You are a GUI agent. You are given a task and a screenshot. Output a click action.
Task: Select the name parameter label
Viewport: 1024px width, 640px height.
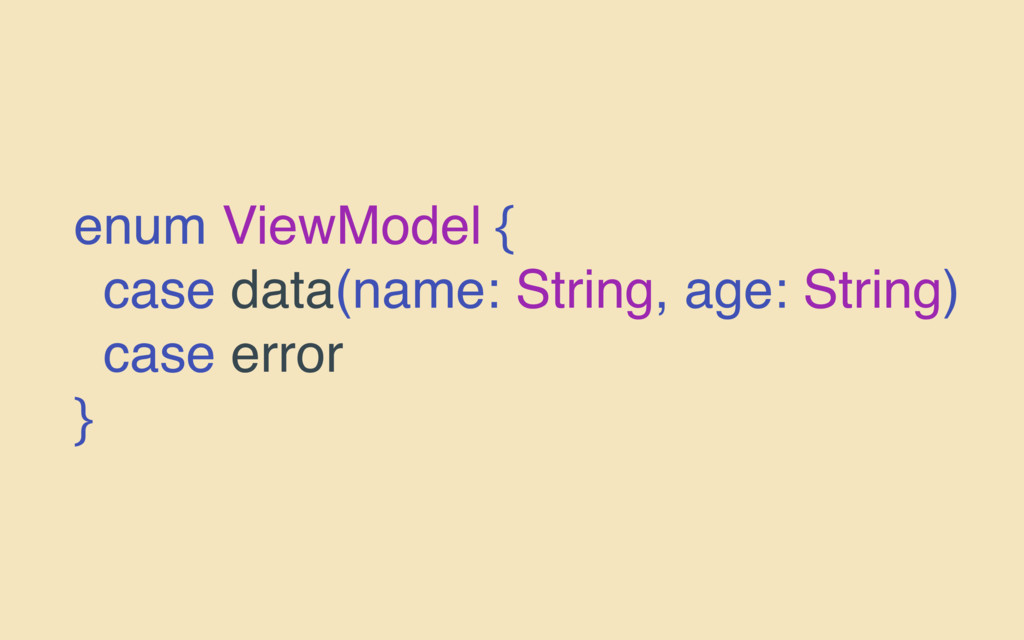(419, 291)
